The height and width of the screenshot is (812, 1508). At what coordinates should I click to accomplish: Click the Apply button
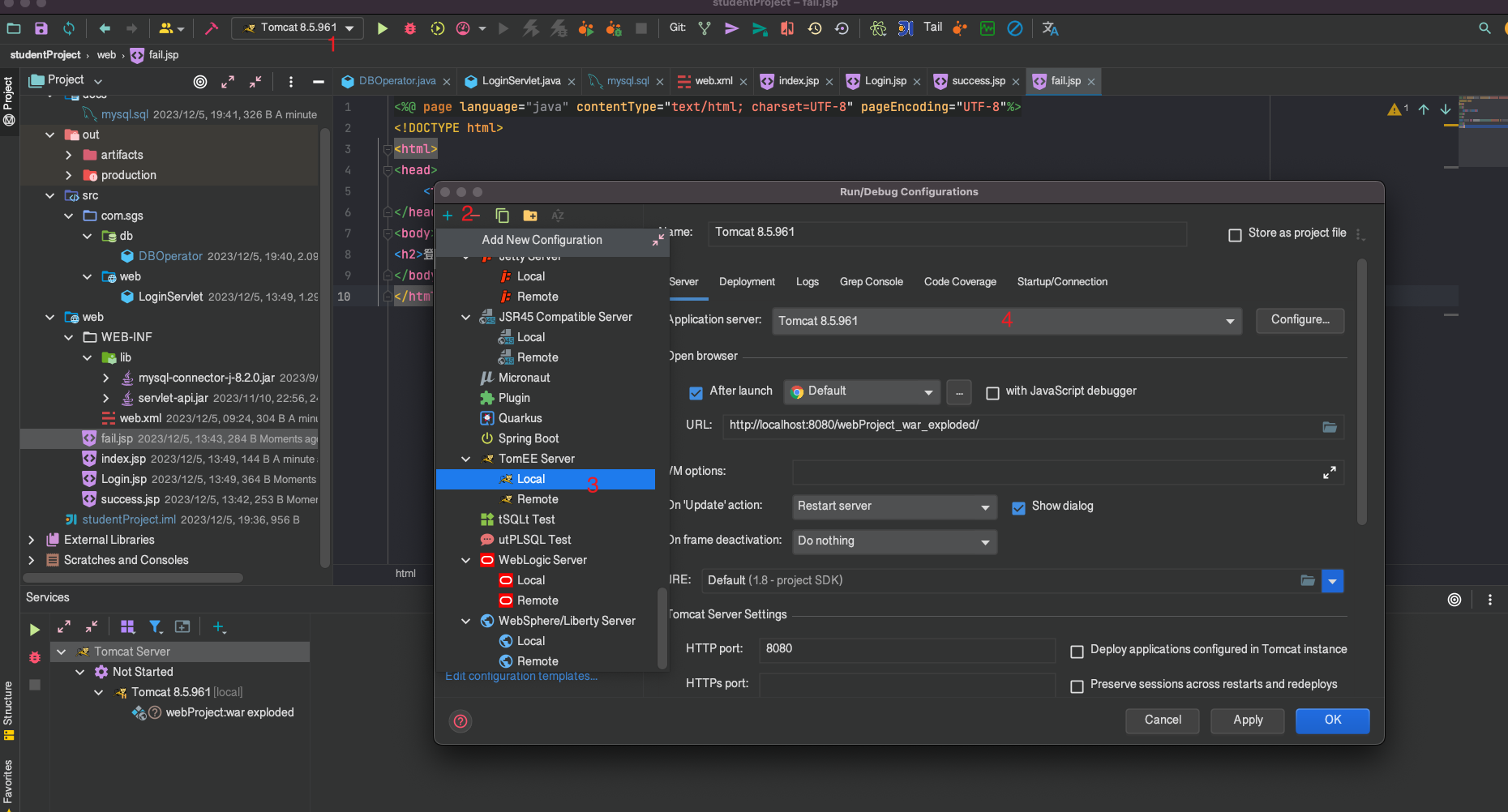pyautogui.click(x=1248, y=720)
